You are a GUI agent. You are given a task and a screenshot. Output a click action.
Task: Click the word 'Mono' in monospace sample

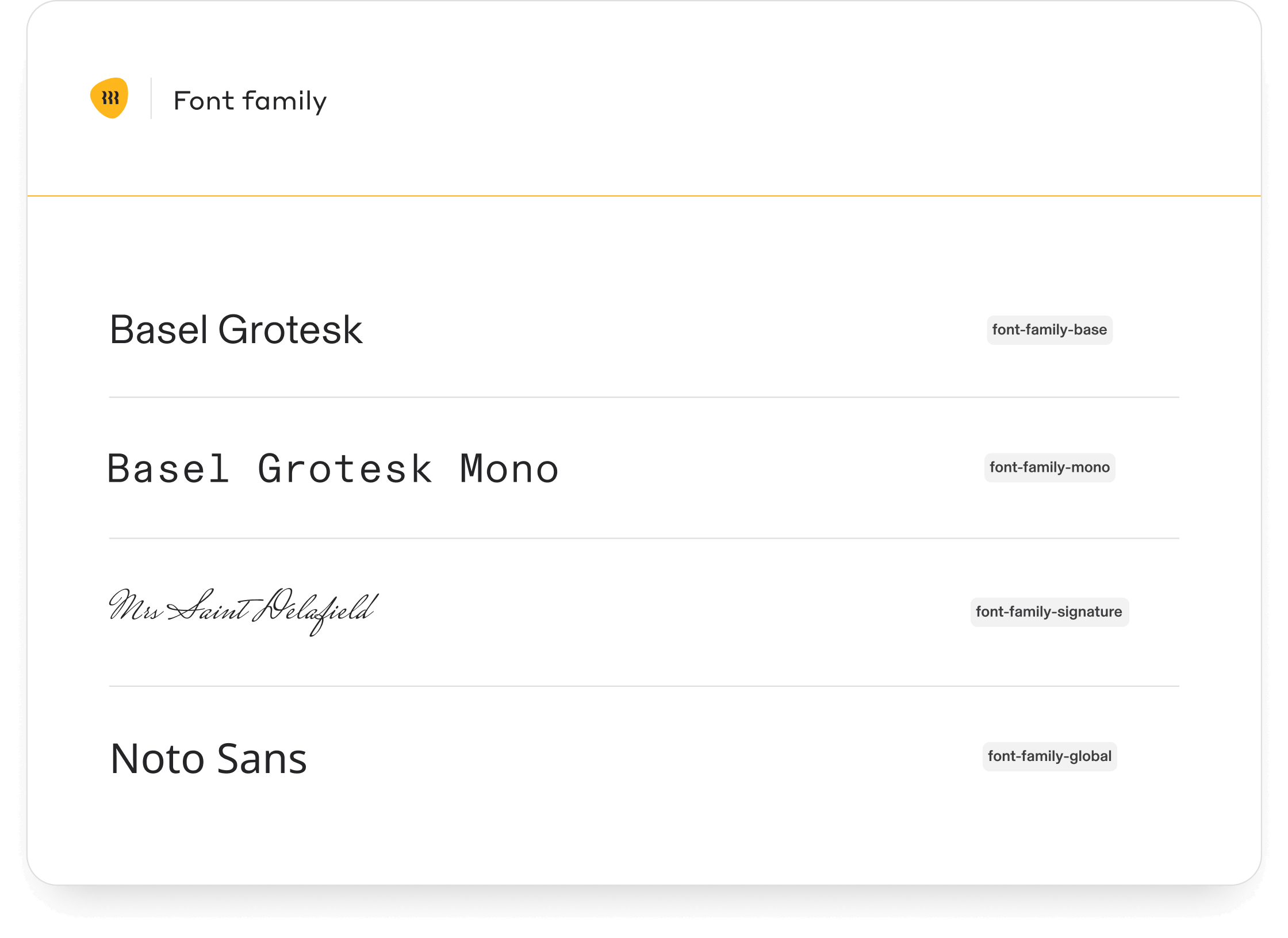[x=509, y=469]
